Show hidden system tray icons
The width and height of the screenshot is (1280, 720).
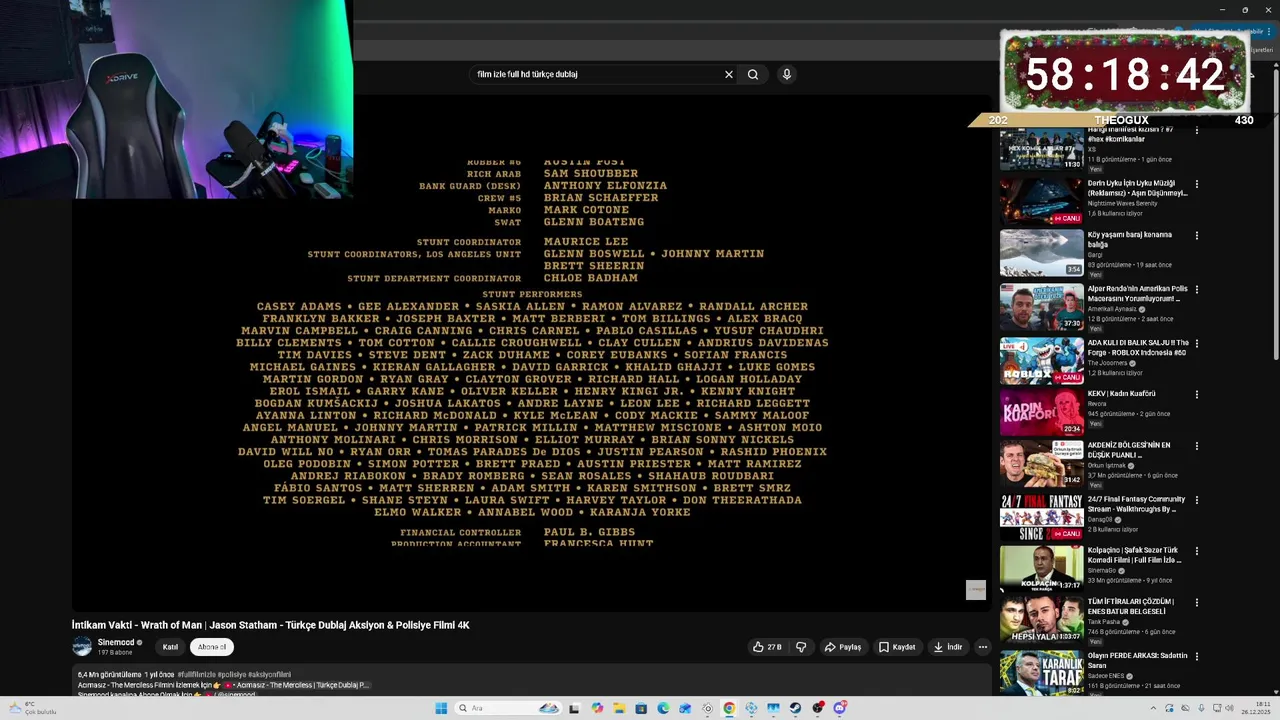(x=1153, y=708)
